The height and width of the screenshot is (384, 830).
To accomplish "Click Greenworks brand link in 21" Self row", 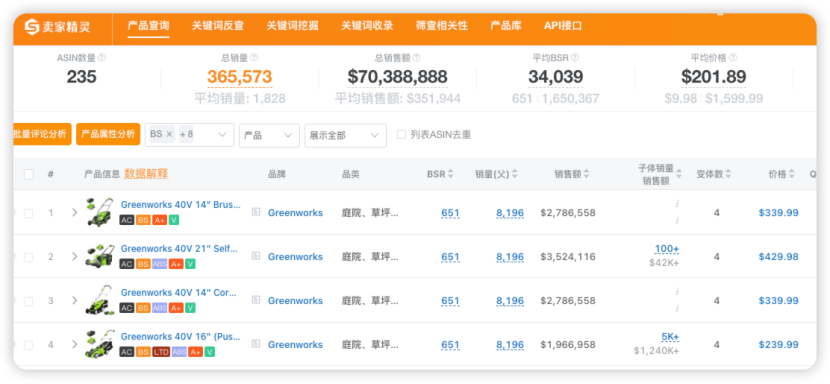I will tap(295, 257).
